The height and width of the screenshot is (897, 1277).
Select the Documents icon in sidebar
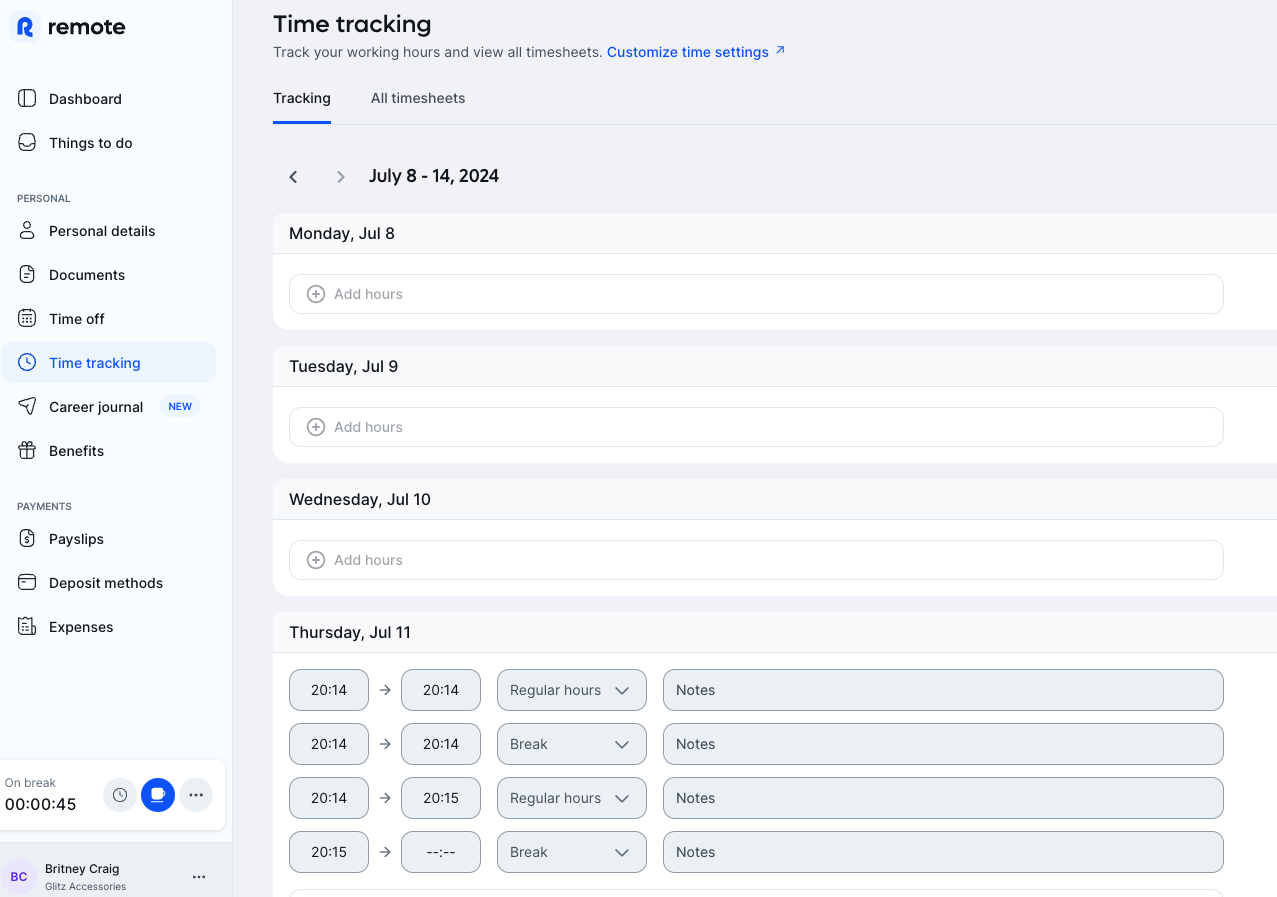tap(27, 274)
